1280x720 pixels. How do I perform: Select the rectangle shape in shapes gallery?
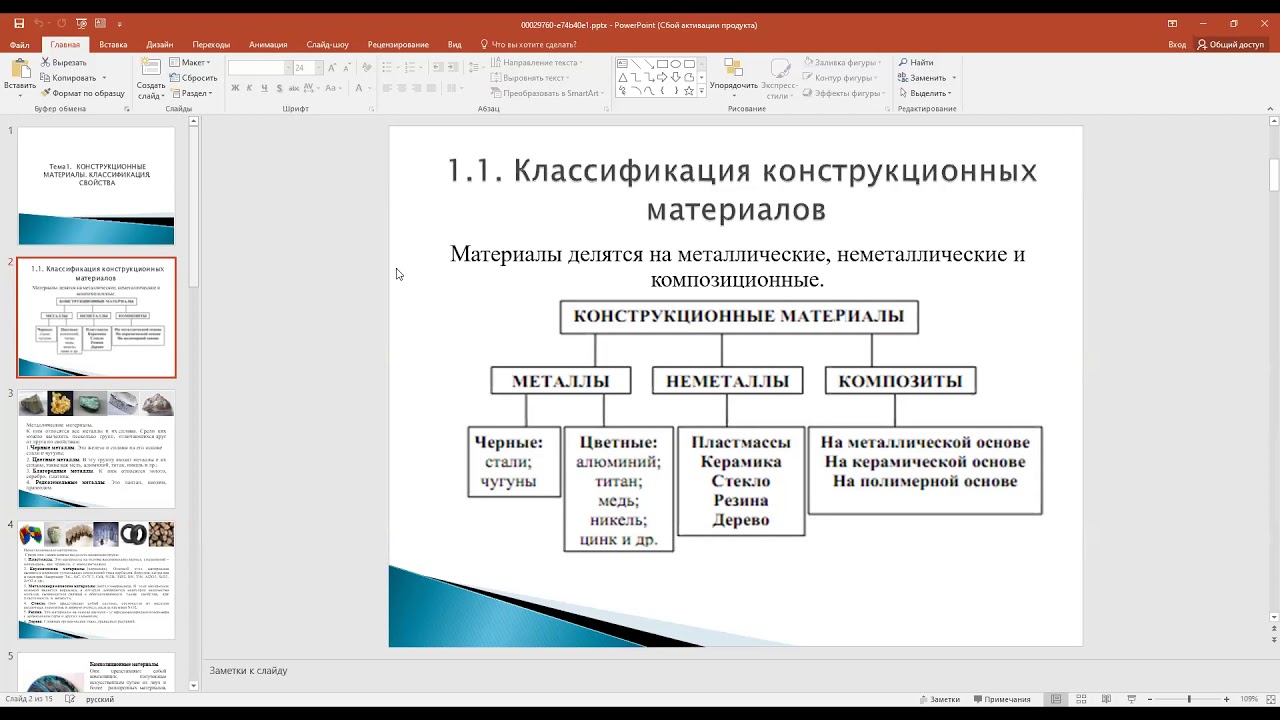tap(662, 64)
